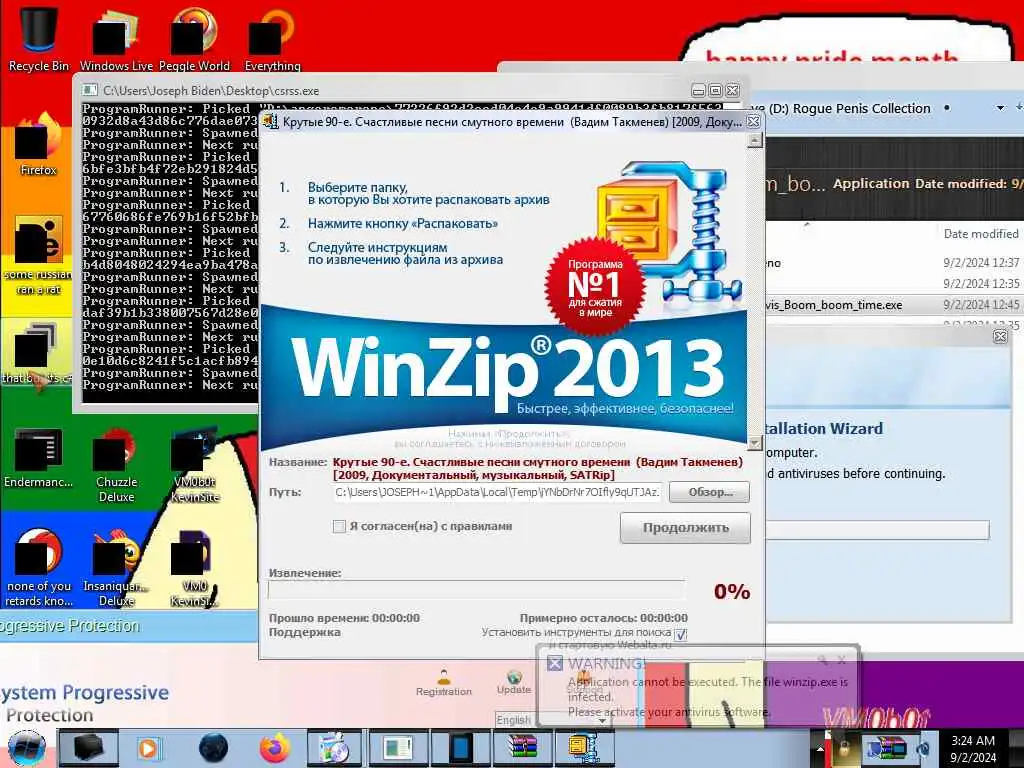Close the Installation Wizard window

point(1000,336)
